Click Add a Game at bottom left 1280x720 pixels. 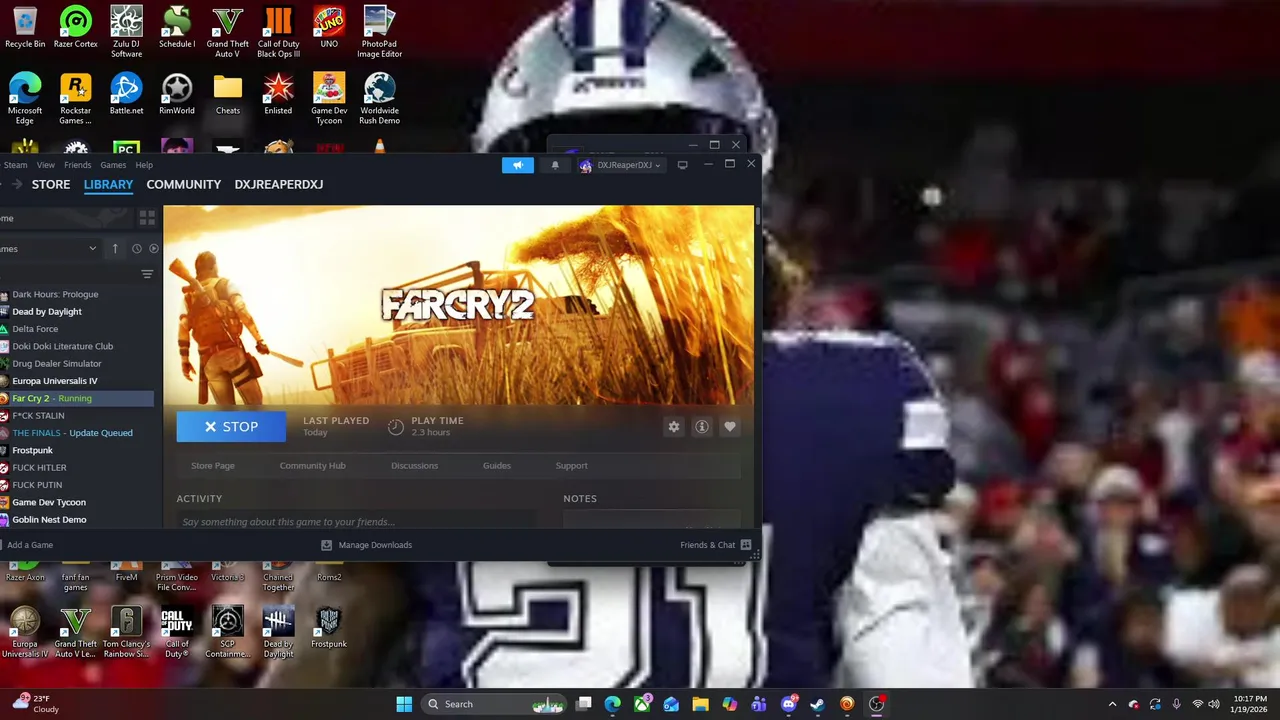coord(30,545)
